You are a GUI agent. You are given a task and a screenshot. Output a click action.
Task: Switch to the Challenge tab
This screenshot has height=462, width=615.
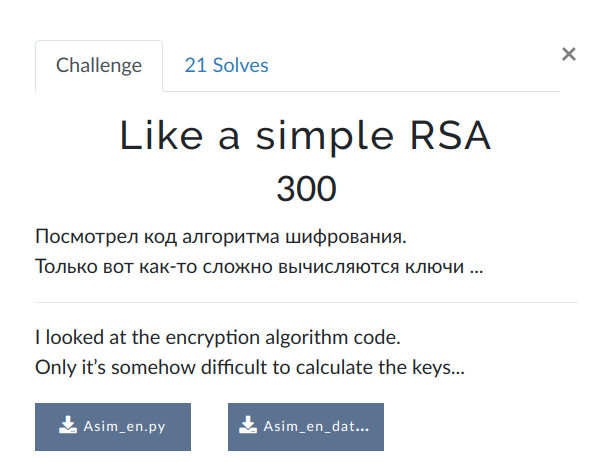click(x=99, y=65)
